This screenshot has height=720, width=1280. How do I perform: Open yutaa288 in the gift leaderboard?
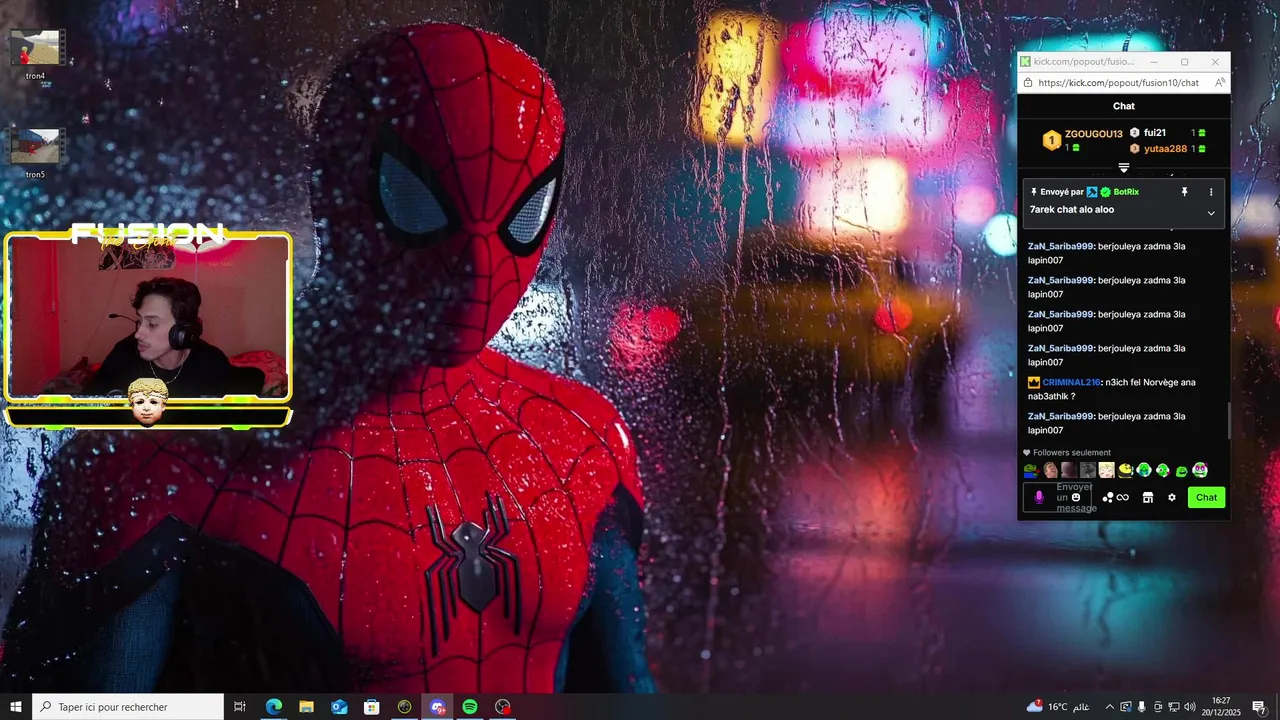pyautogui.click(x=1165, y=149)
